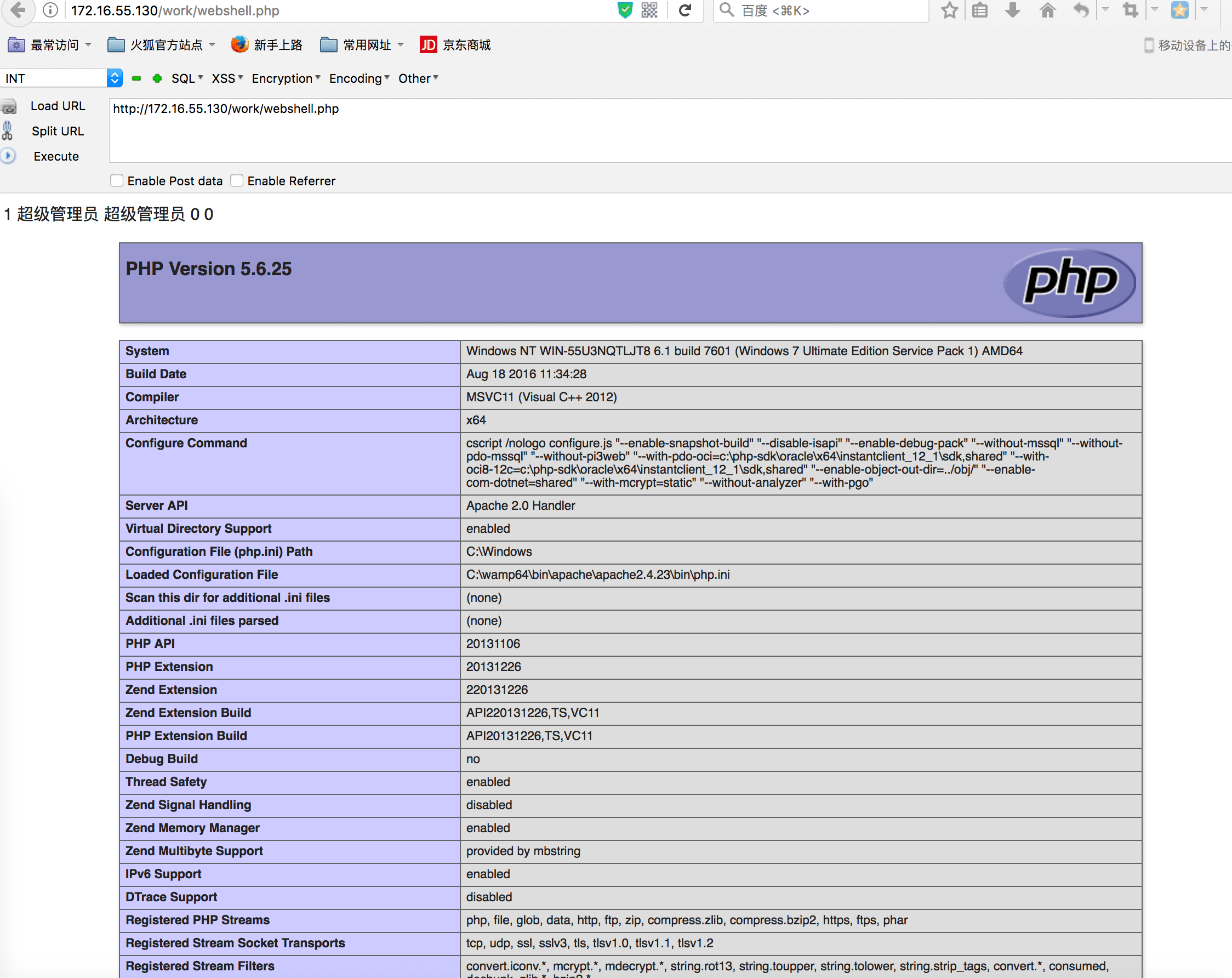Click the QR code icon in address bar
The width and height of the screenshot is (1232, 978).
coord(649,10)
